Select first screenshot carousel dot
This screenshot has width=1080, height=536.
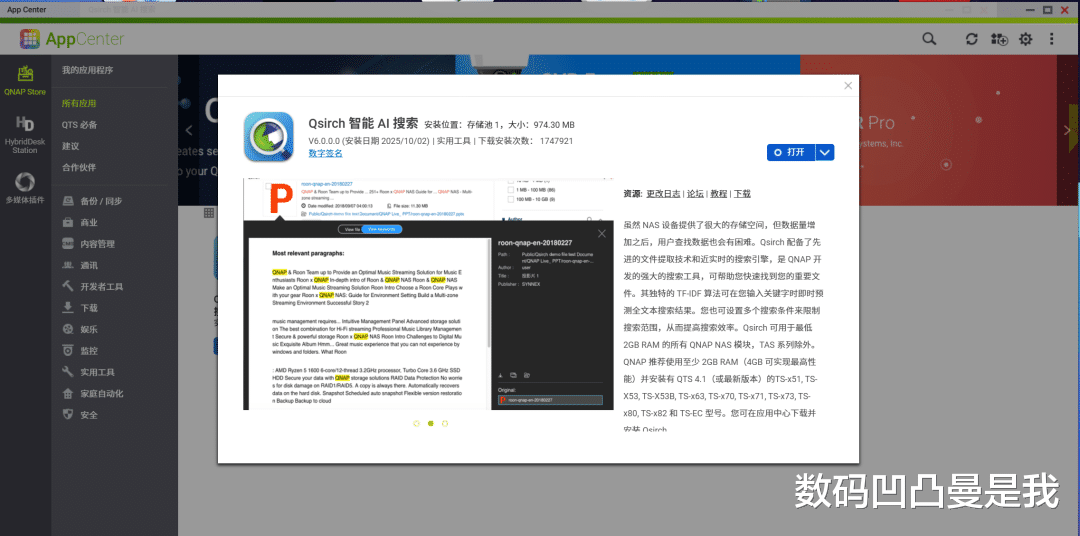tap(417, 423)
